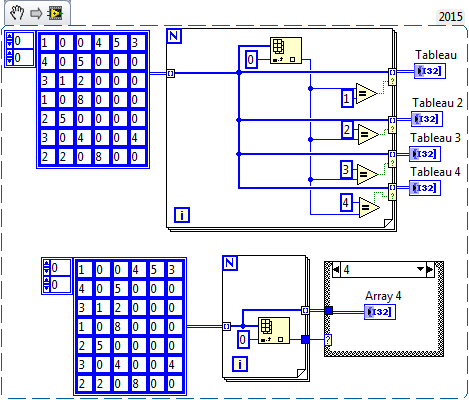469x400 pixels.
Task: Click previous case arrow on case structure
Action: (336, 269)
